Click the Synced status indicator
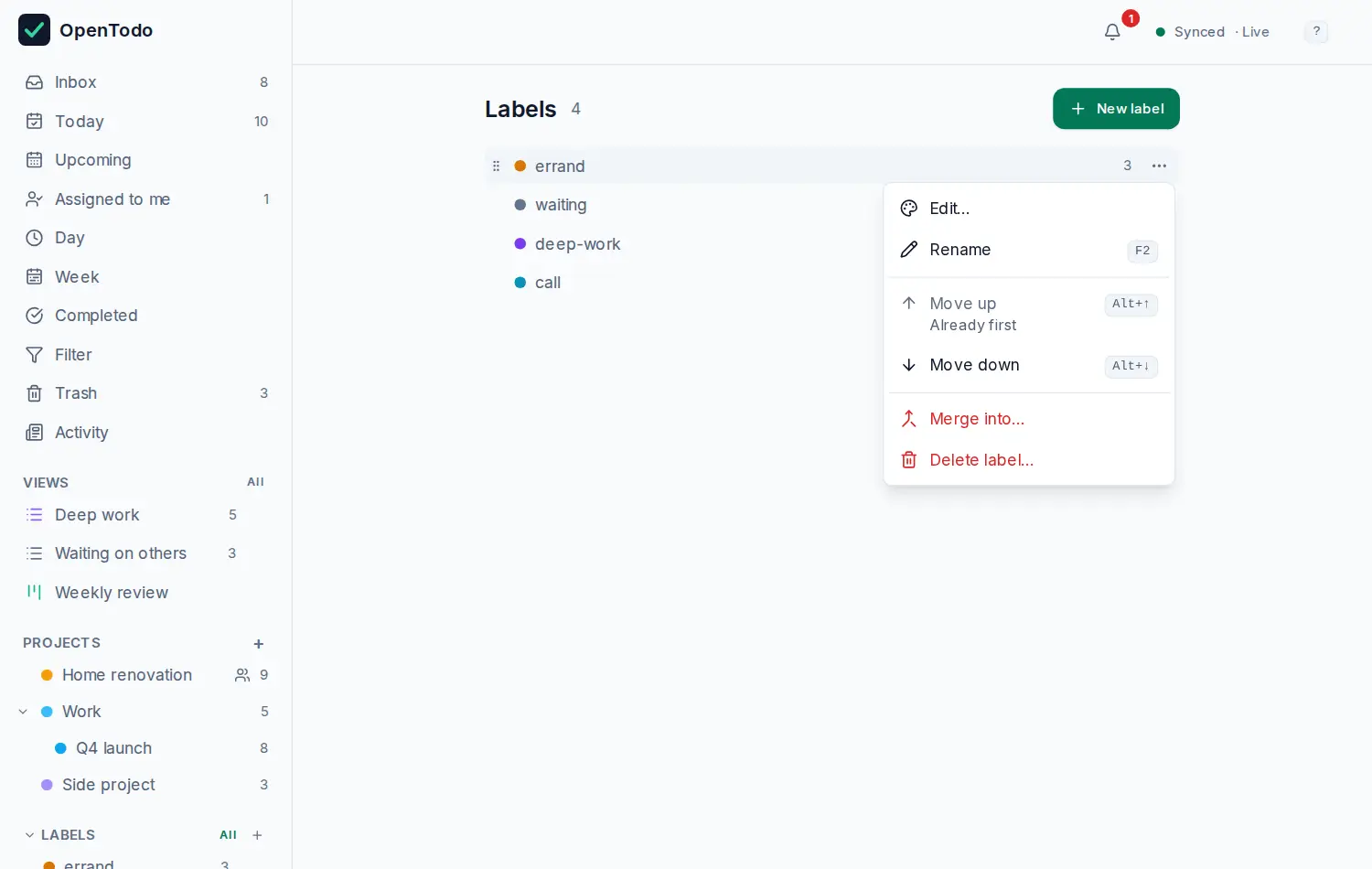 pyautogui.click(x=1190, y=32)
